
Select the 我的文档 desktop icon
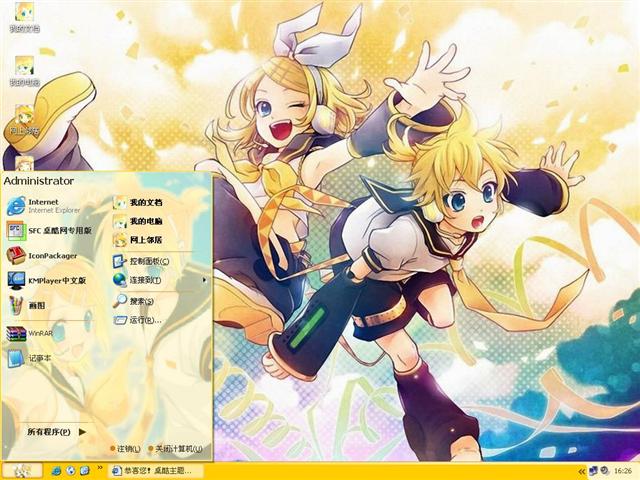tap(24, 17)
